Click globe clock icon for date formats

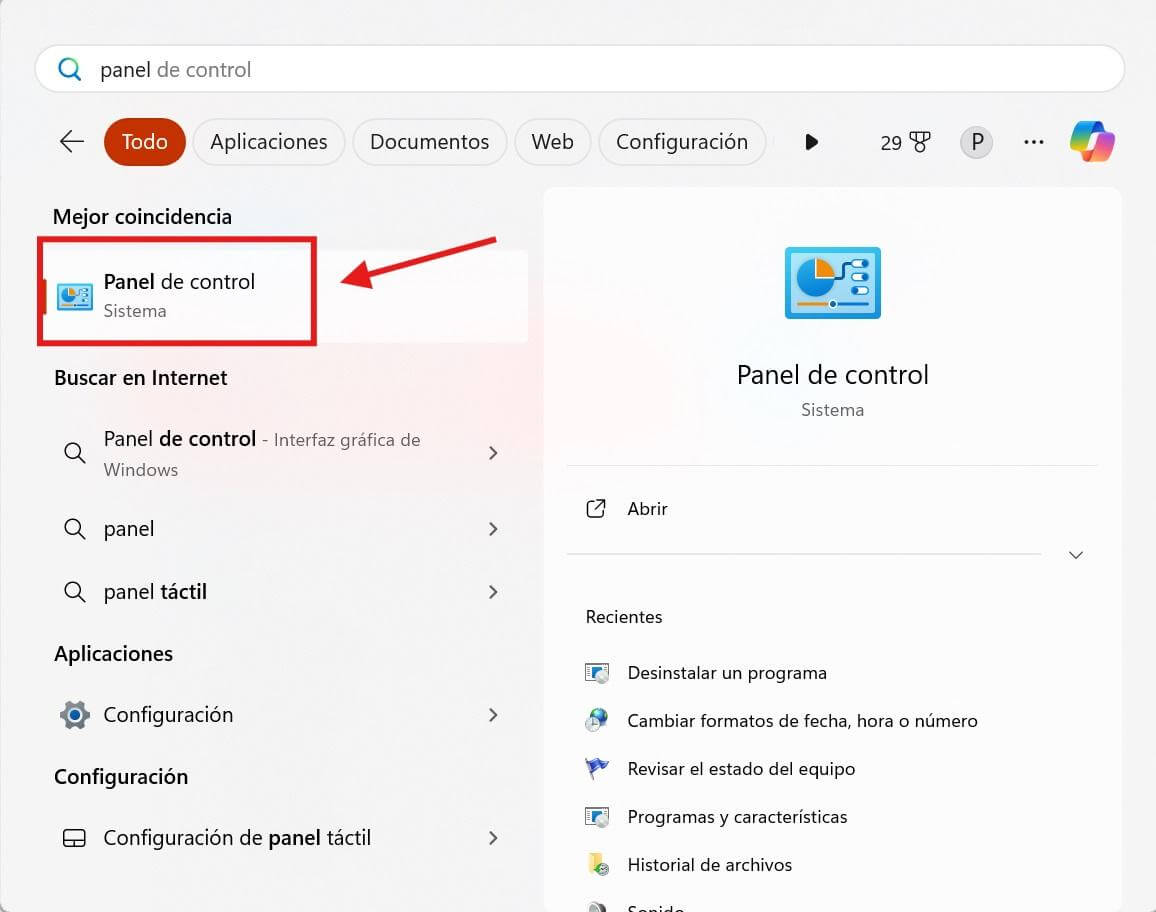[597, 720]
